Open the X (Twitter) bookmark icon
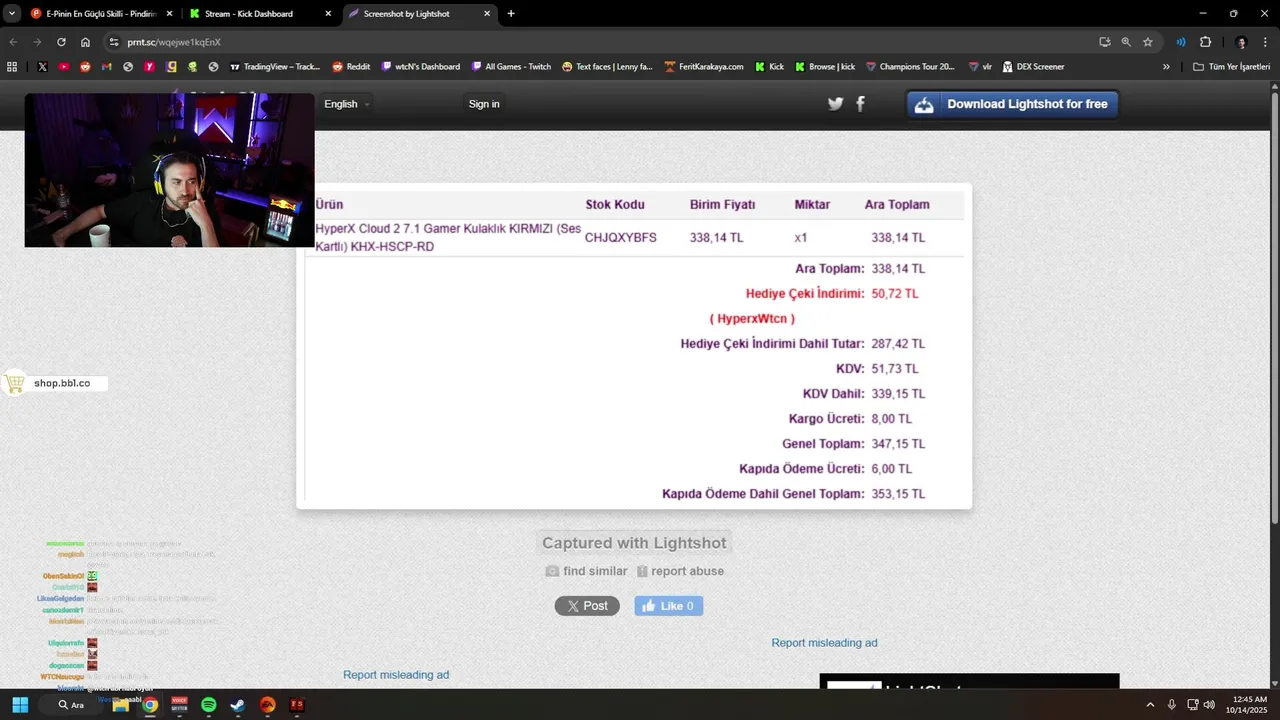The width and height of the screenshot is (1280, 720). pyautogui.click(x=42, y=67)
